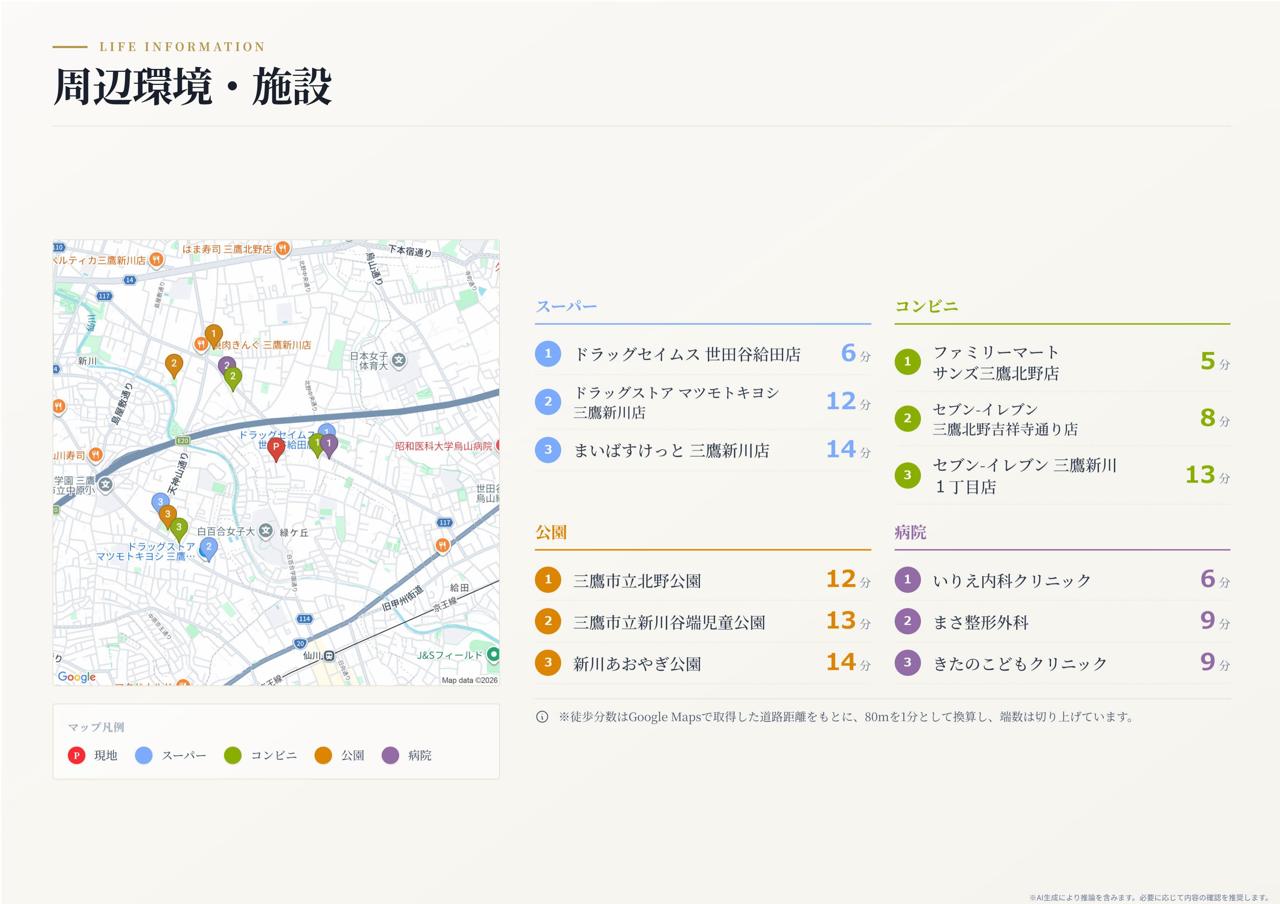Click the blue number 3 badge beside まいばすけっと
This screenshot has width=1280, height=904.
click(548, 450)
